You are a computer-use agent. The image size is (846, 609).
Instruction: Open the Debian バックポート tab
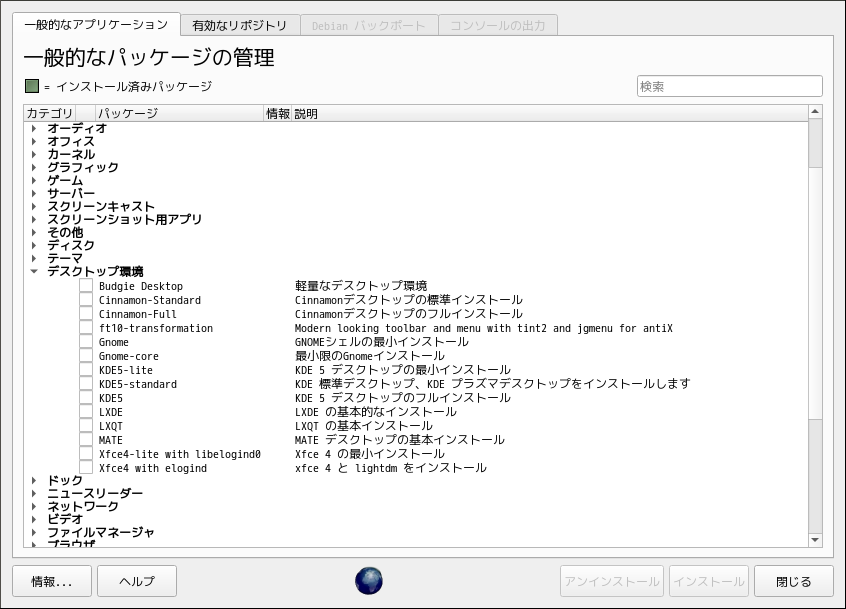pyautogui.click(x=369, y=25)
